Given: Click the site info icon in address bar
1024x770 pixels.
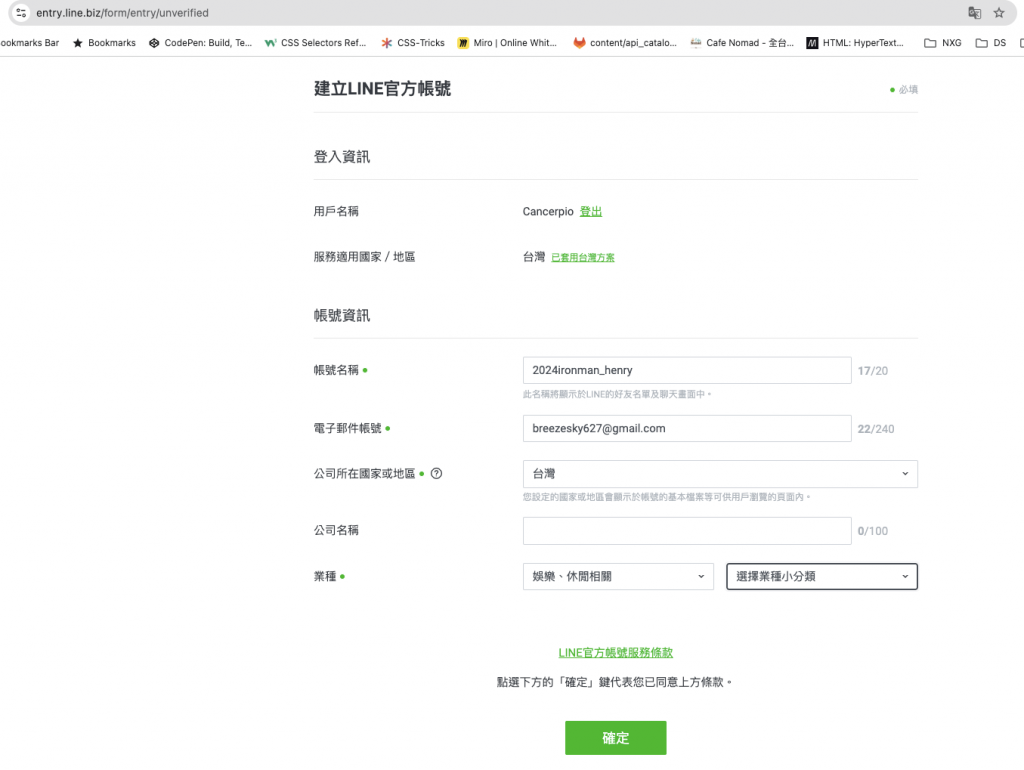Looking at the screenshot, I should click(21, 12).
